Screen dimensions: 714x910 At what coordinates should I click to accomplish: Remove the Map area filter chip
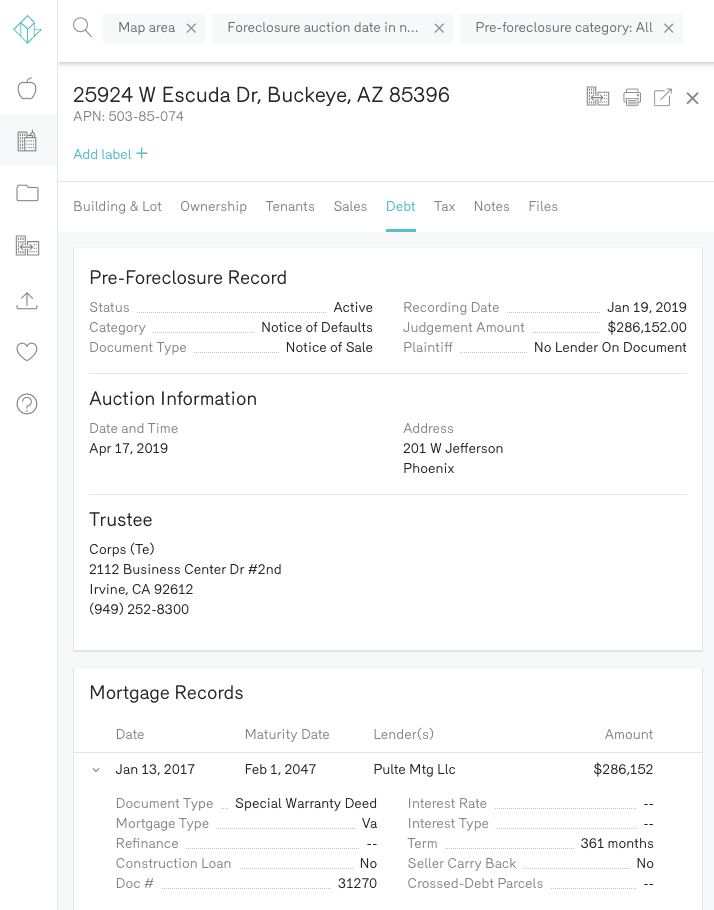tap(191, 29)
